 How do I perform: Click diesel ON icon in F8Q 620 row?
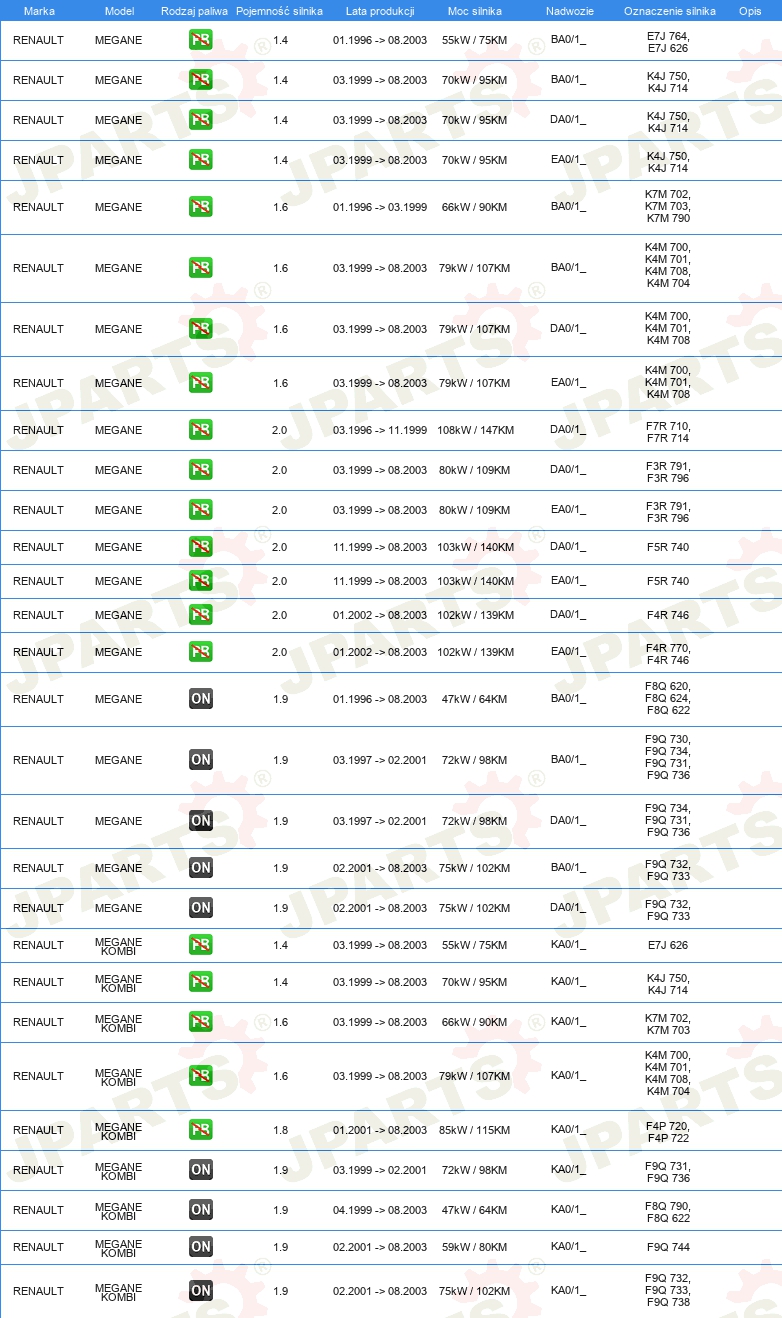(201, 699)
